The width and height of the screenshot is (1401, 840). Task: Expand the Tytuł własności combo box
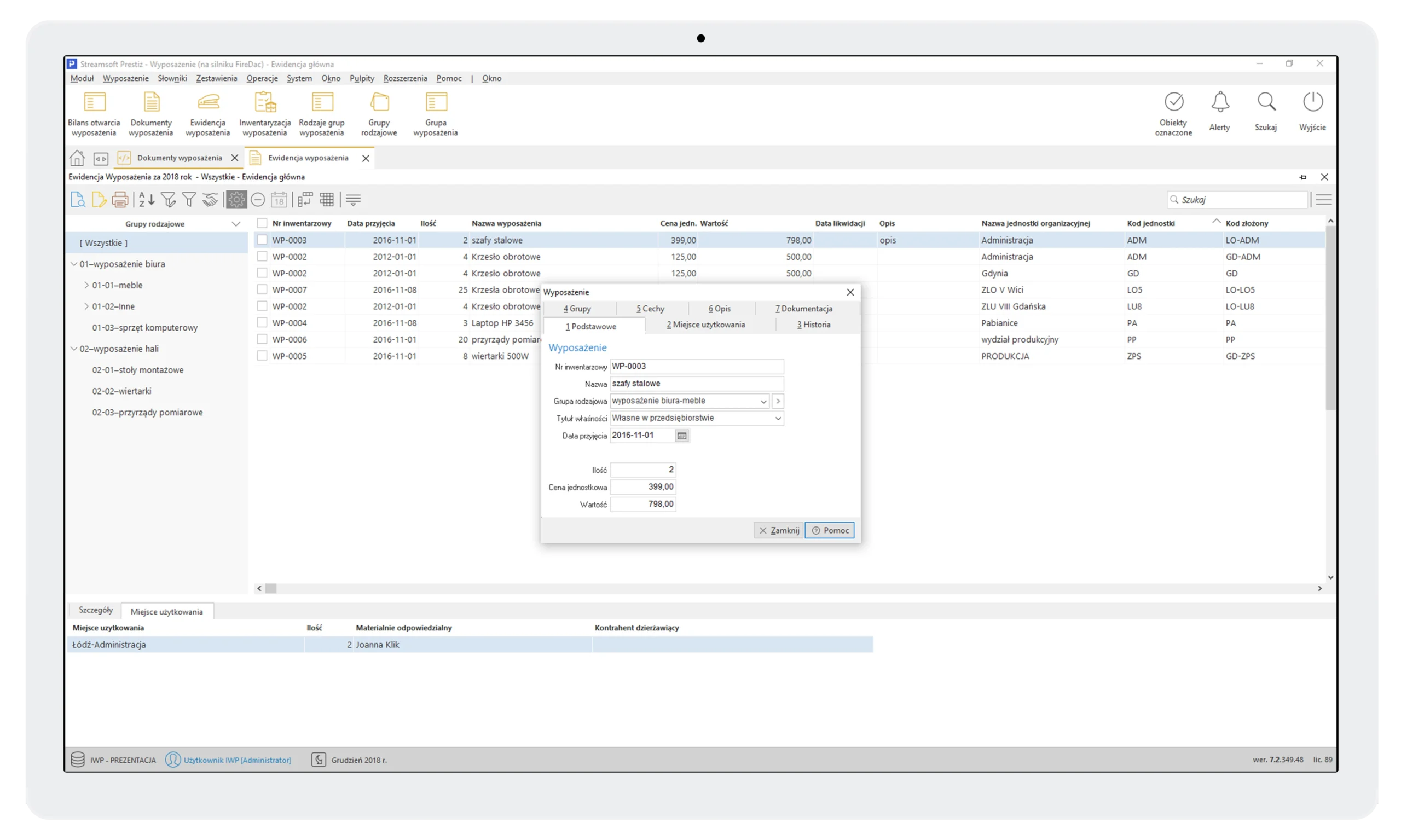pos(778,418)
